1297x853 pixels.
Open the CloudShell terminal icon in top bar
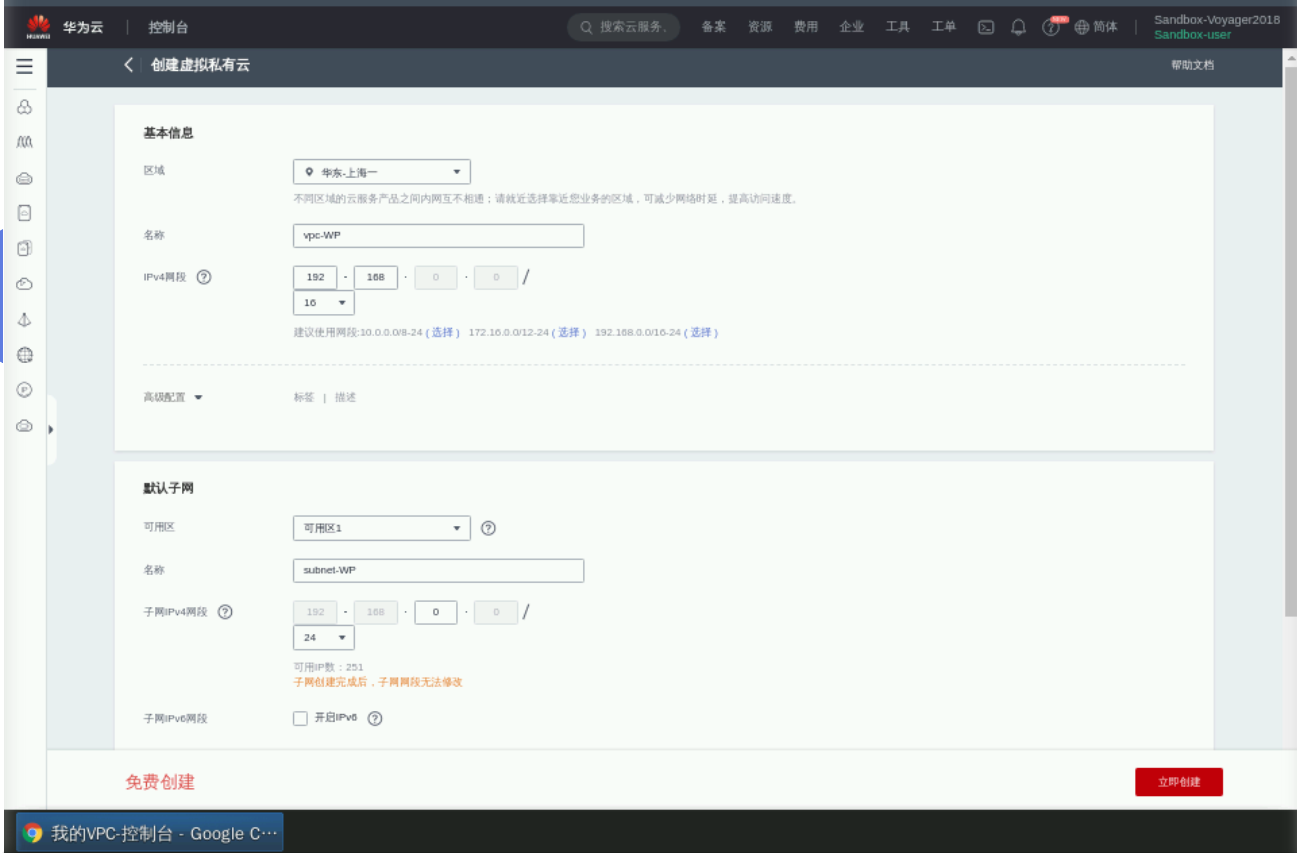986,27
